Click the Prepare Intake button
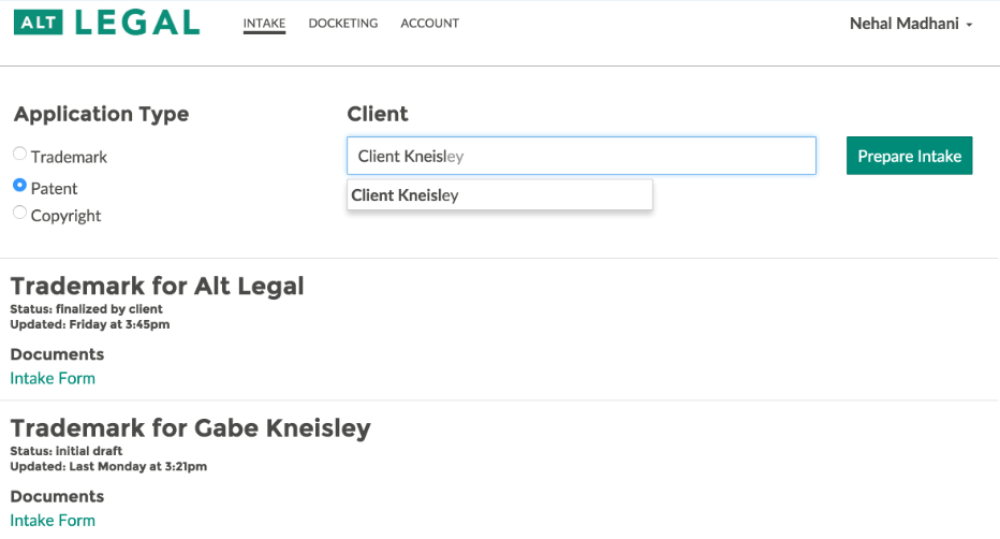The height and width of the screenshot is (539, 1000). 909,156
